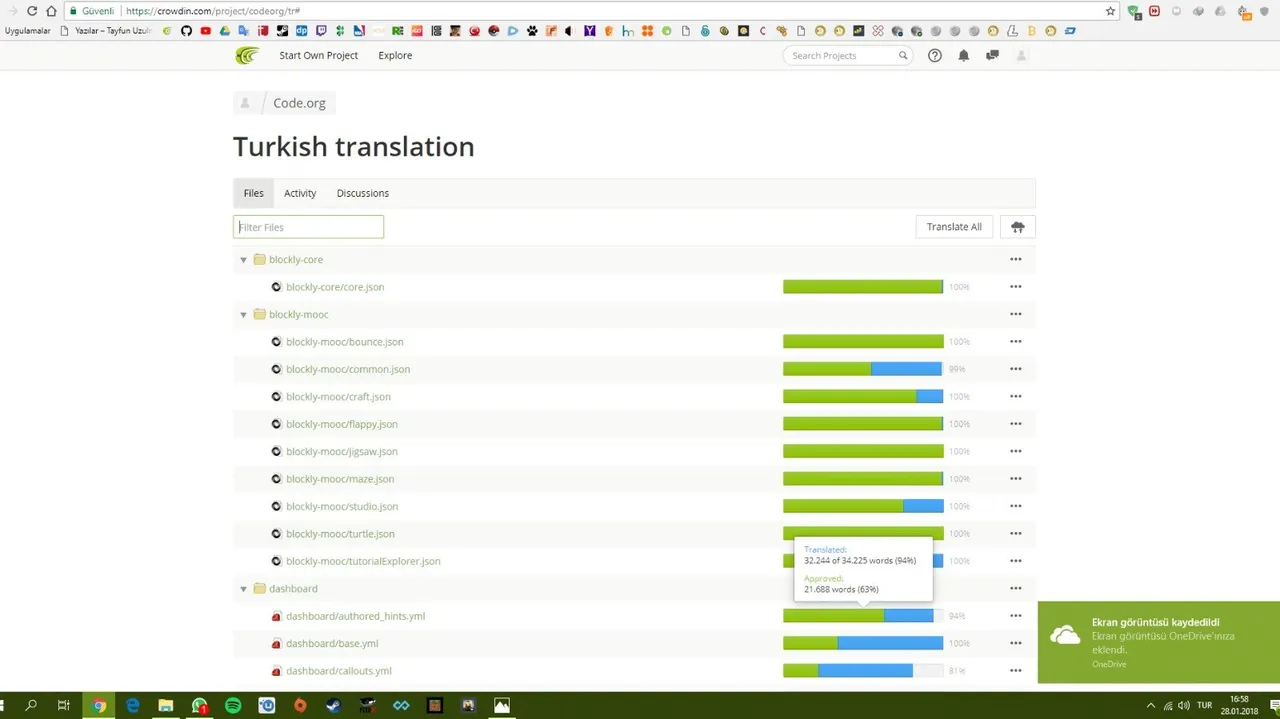The image size is (1280, 719).
Task: Click the Translate All button
Action: pyautogui.click(x=954, y=227)
